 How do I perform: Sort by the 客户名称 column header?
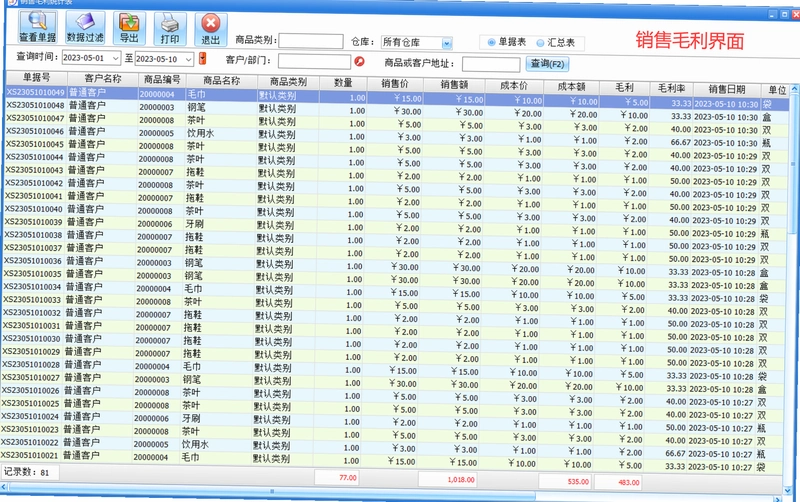click(103, 79)
